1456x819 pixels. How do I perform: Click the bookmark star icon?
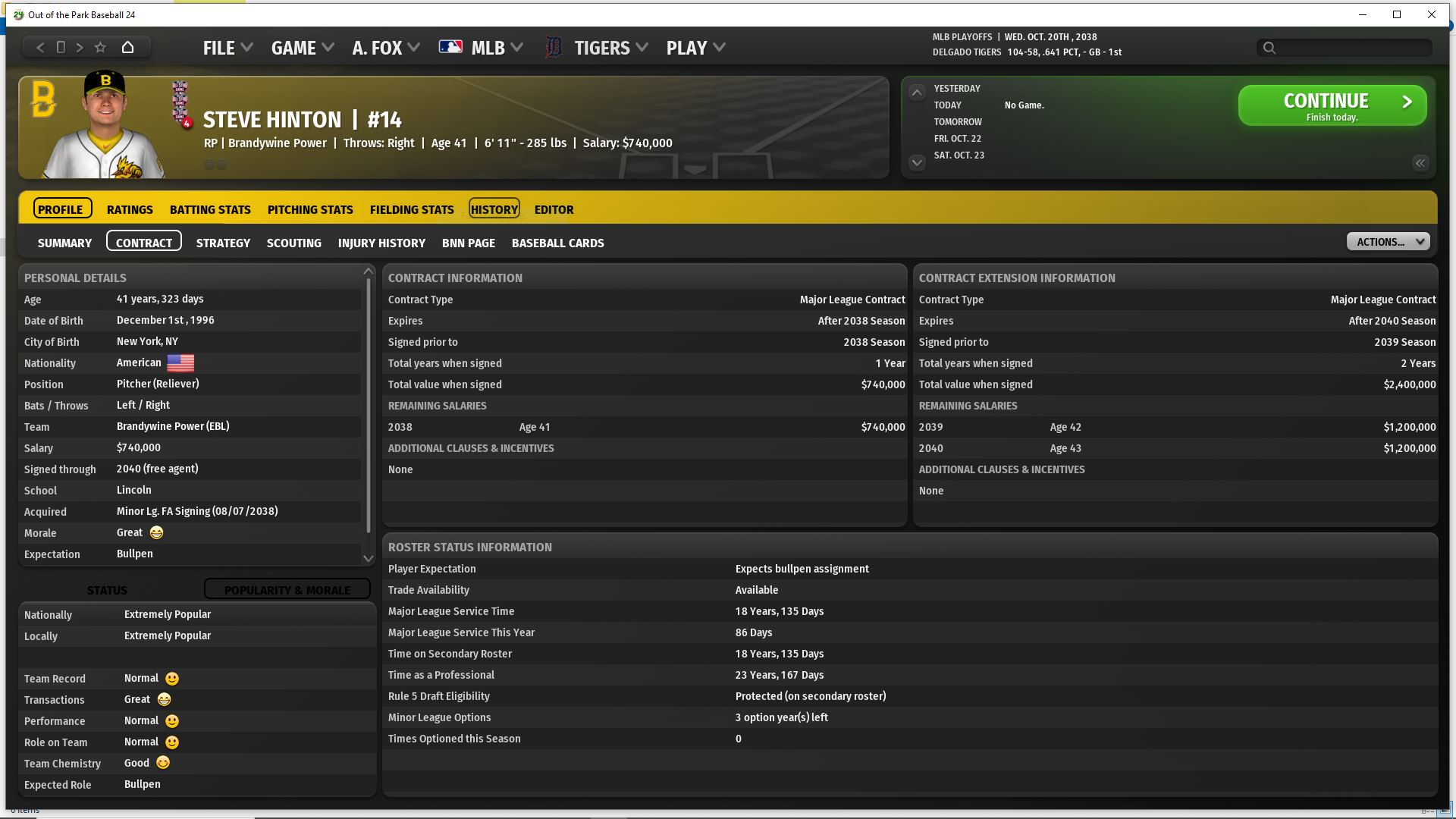[x=100, y=47]
